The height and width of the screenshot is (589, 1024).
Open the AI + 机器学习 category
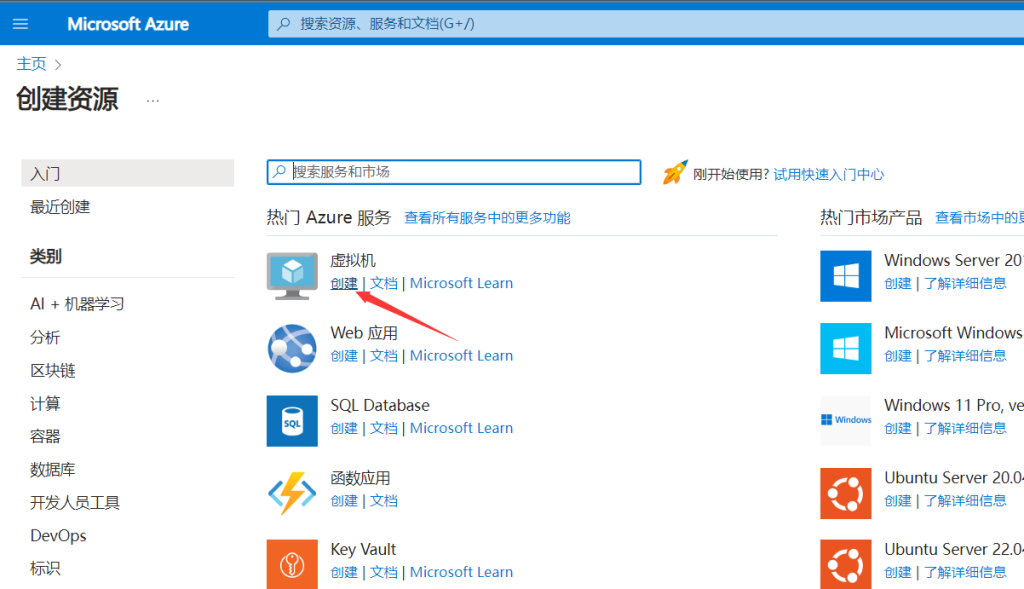click(x=77, y=304)
